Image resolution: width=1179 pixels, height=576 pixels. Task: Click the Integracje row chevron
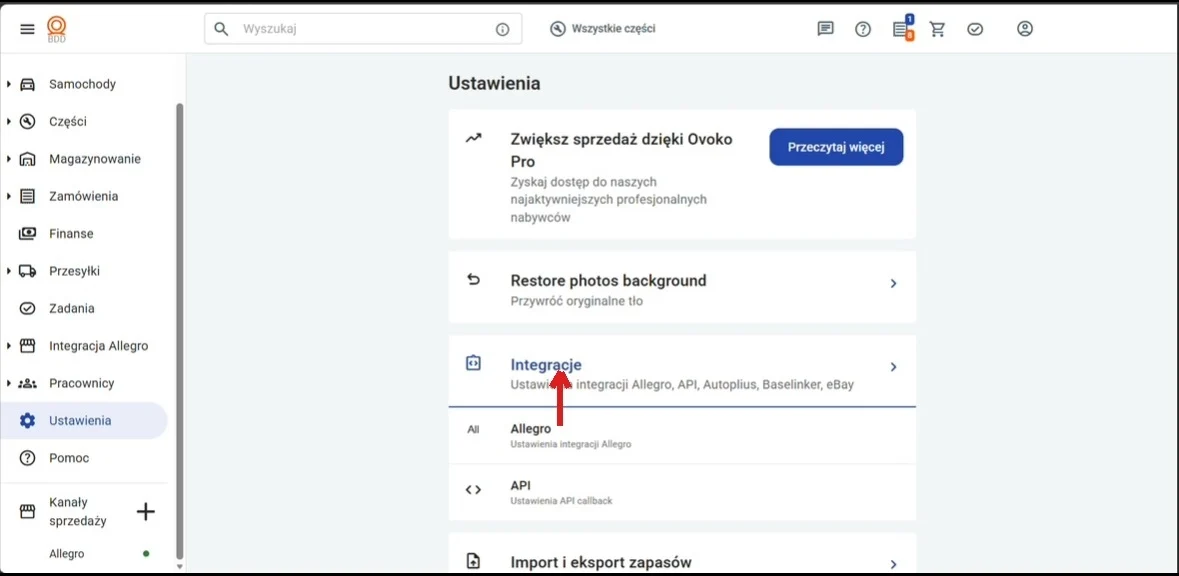[893, 367]
